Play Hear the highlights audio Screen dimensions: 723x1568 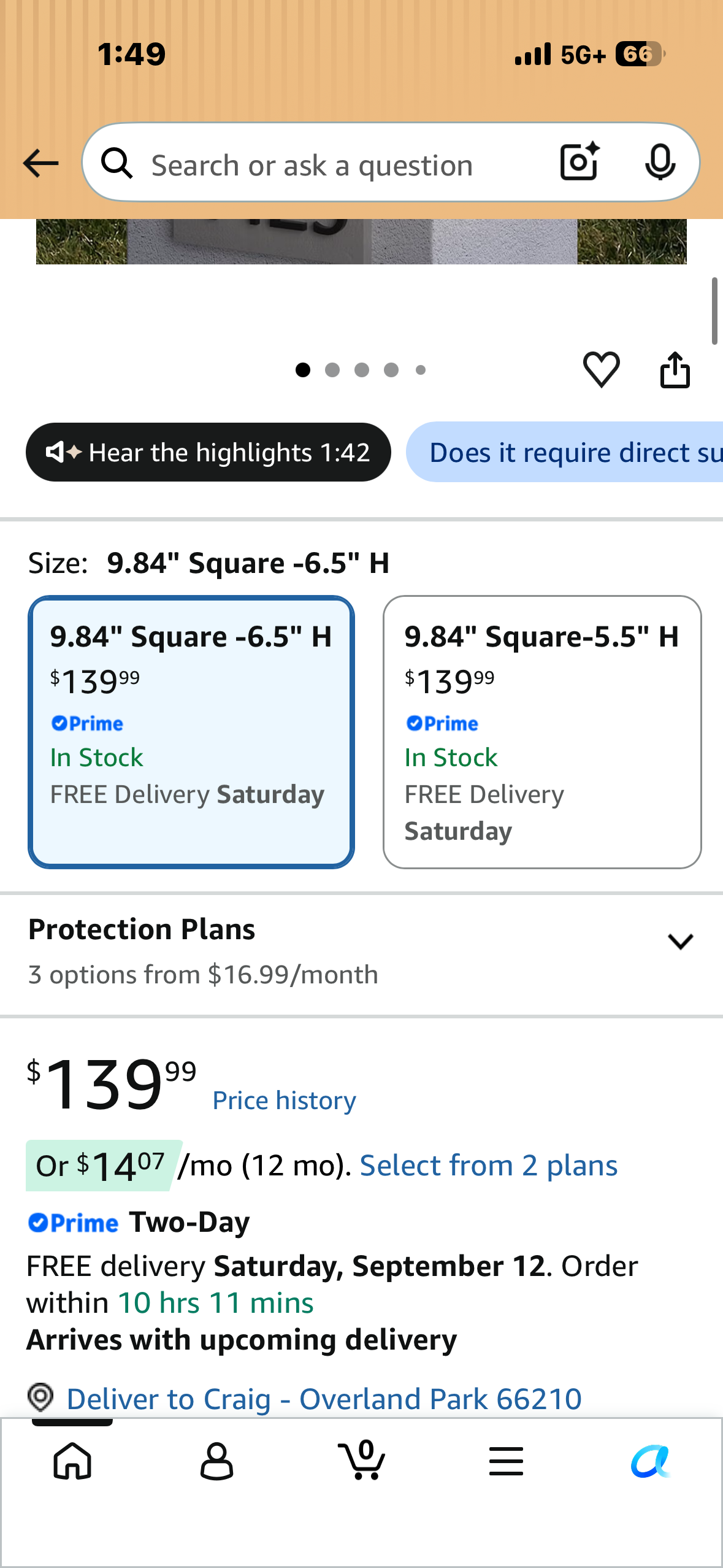[208, 452]
